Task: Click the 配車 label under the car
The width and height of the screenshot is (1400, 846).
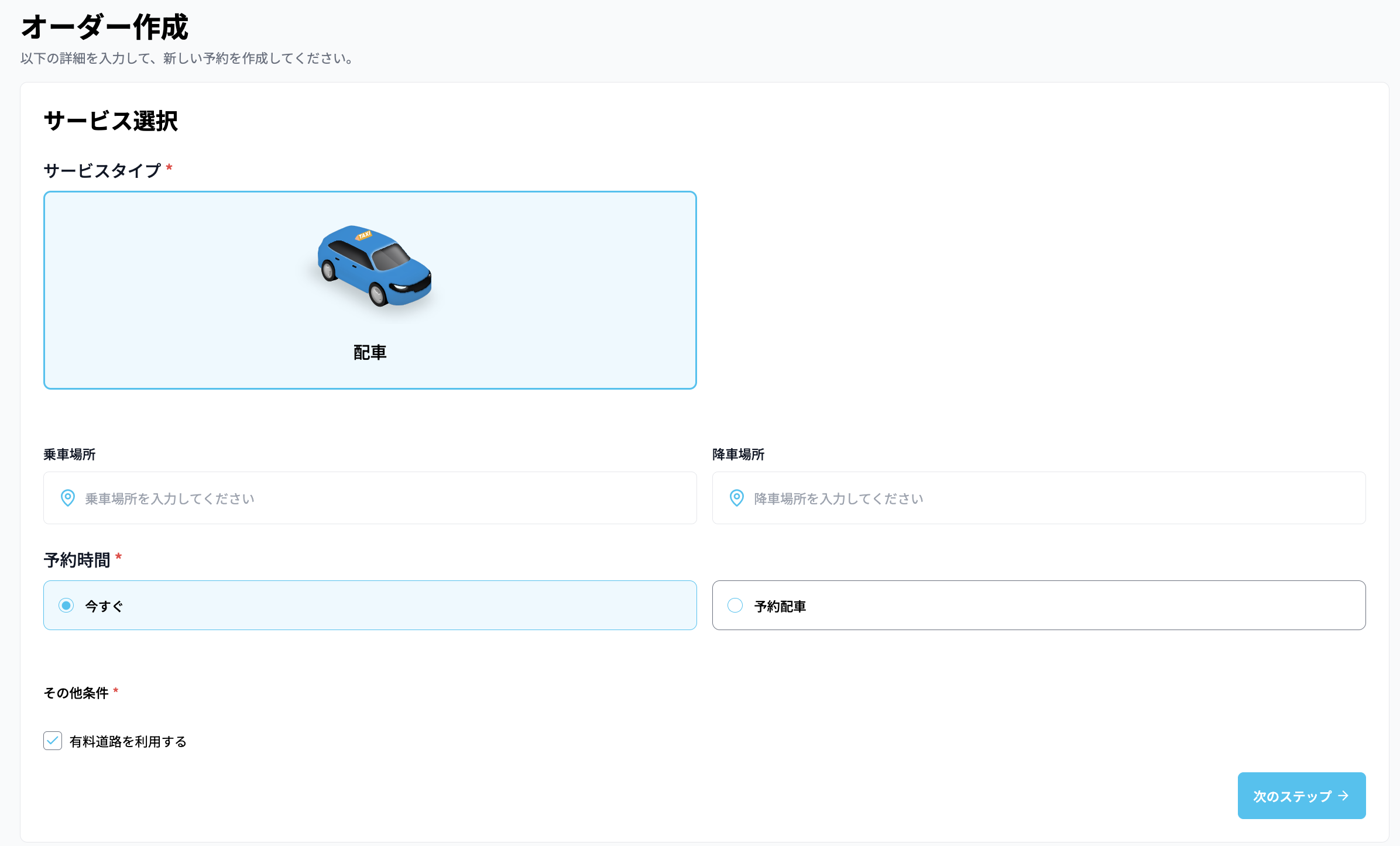Action: tap(370, 352)
